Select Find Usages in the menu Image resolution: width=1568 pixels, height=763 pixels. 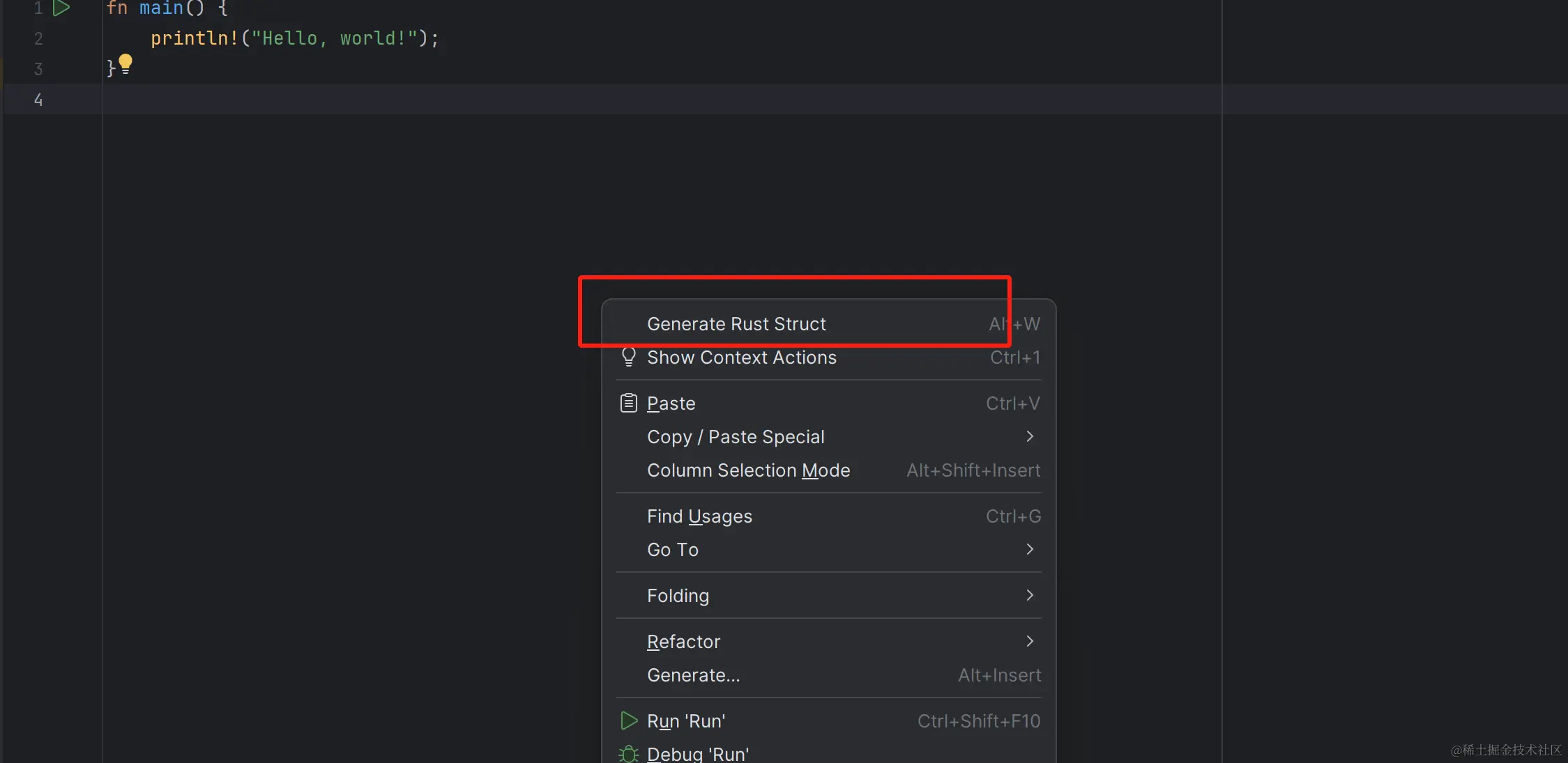coord(699,516)
